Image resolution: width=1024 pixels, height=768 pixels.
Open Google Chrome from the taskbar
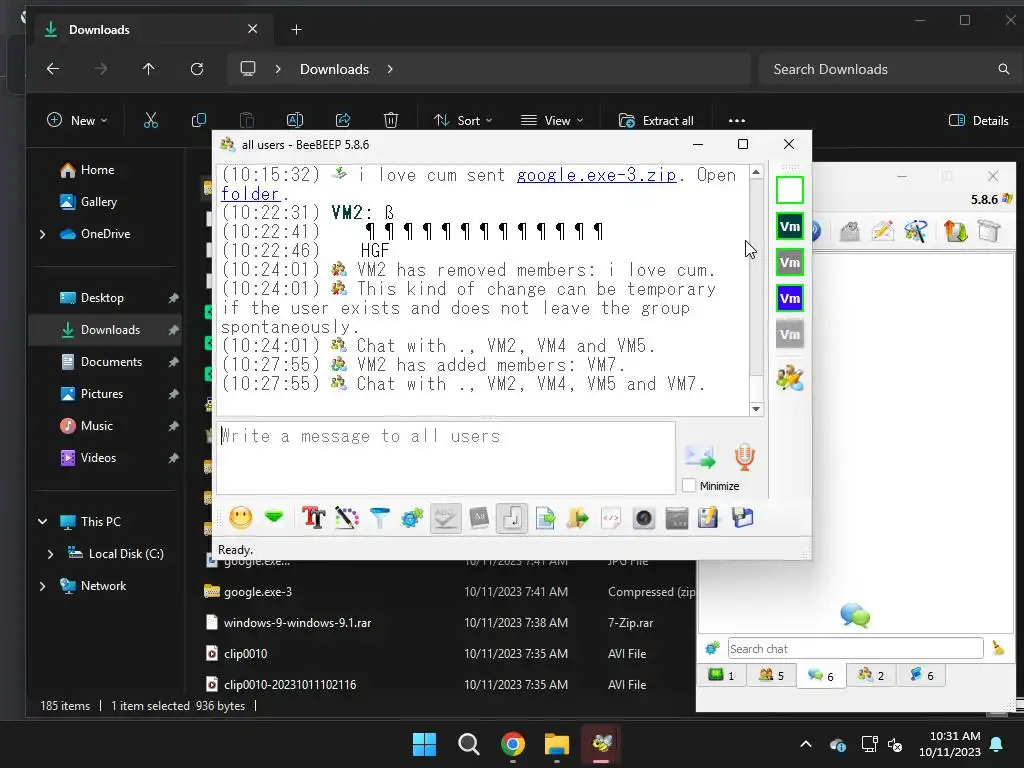click(x=513, y=744)
